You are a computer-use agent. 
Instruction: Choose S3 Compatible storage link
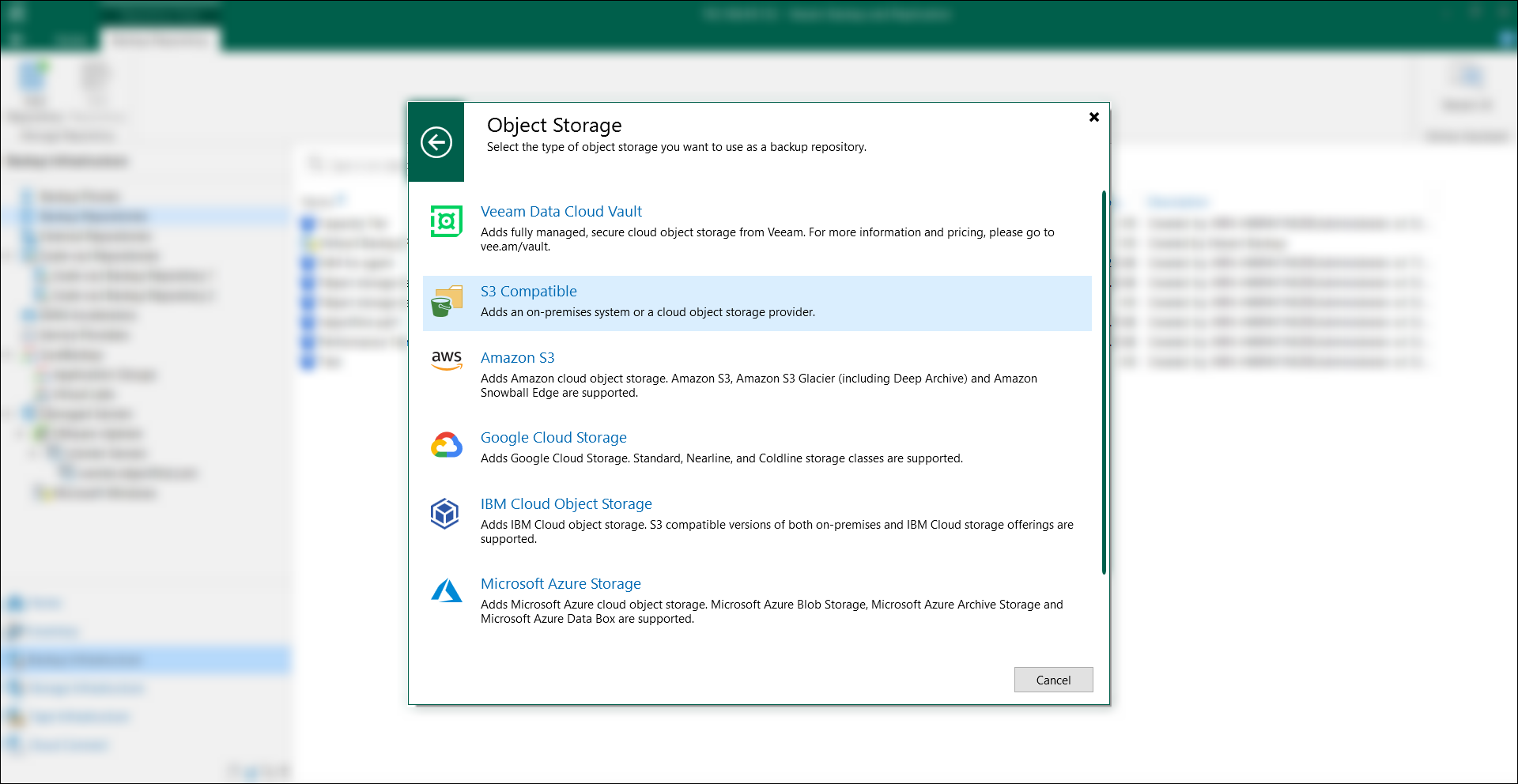pyautogui.click(x=529, y=291)
